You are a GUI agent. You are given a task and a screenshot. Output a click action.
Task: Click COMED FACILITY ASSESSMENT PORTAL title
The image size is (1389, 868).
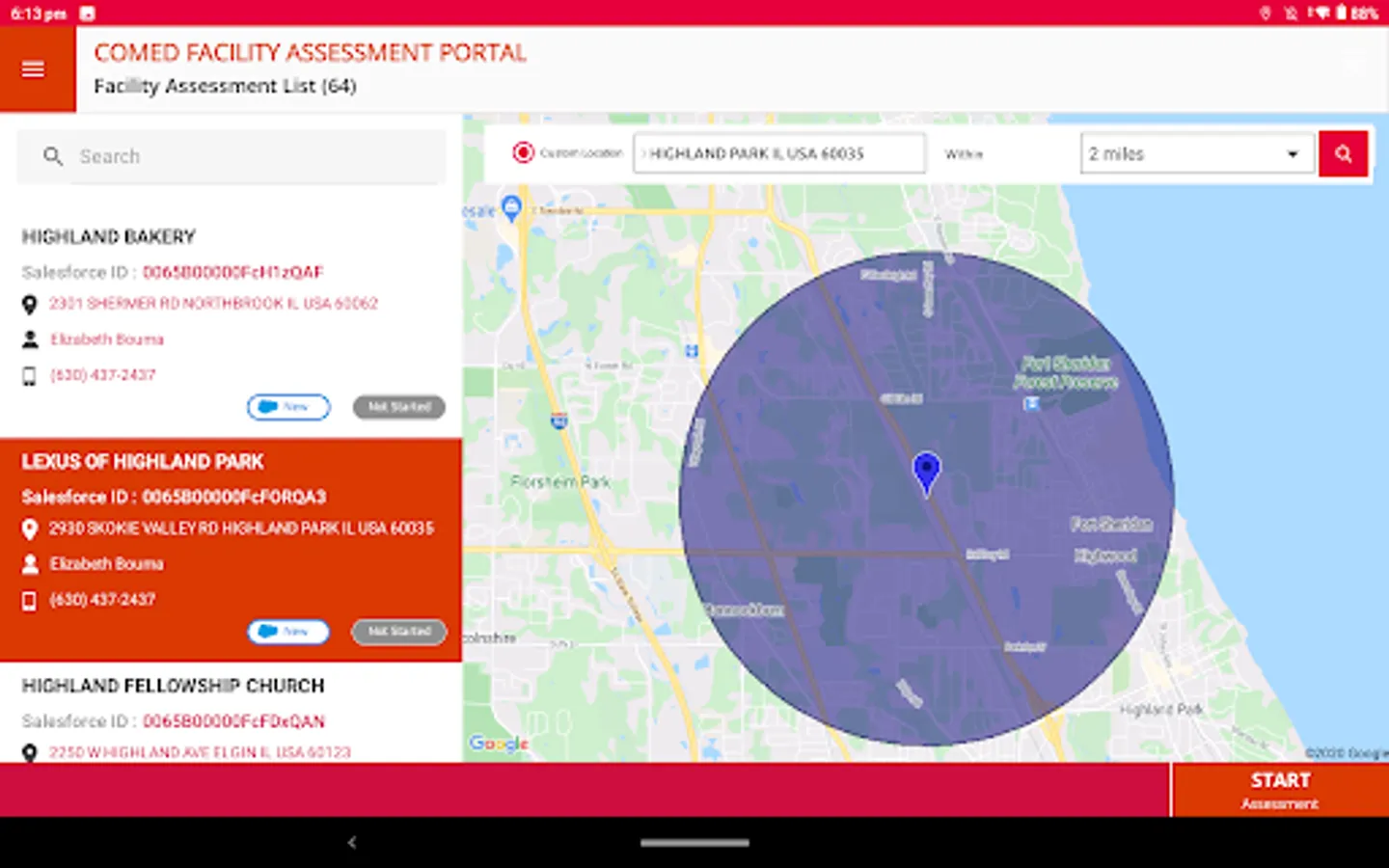click(x=311, y=53)
